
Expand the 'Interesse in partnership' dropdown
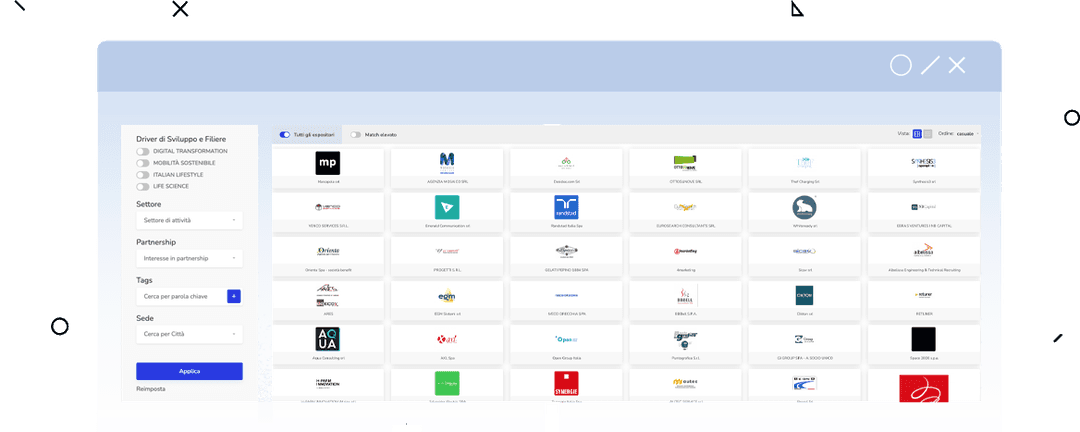tap(189, 258)
